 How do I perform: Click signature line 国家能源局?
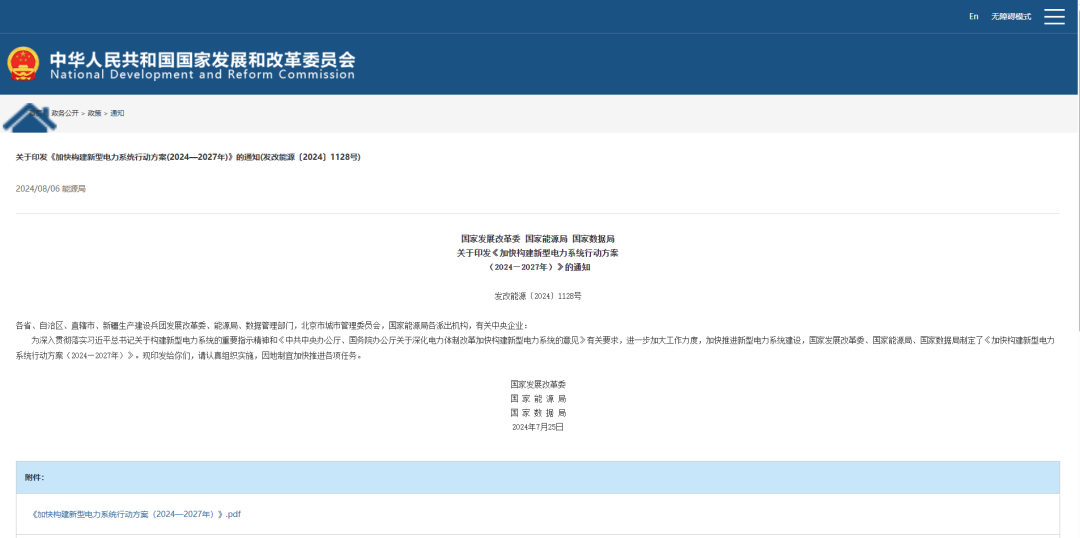pos(538,398)
